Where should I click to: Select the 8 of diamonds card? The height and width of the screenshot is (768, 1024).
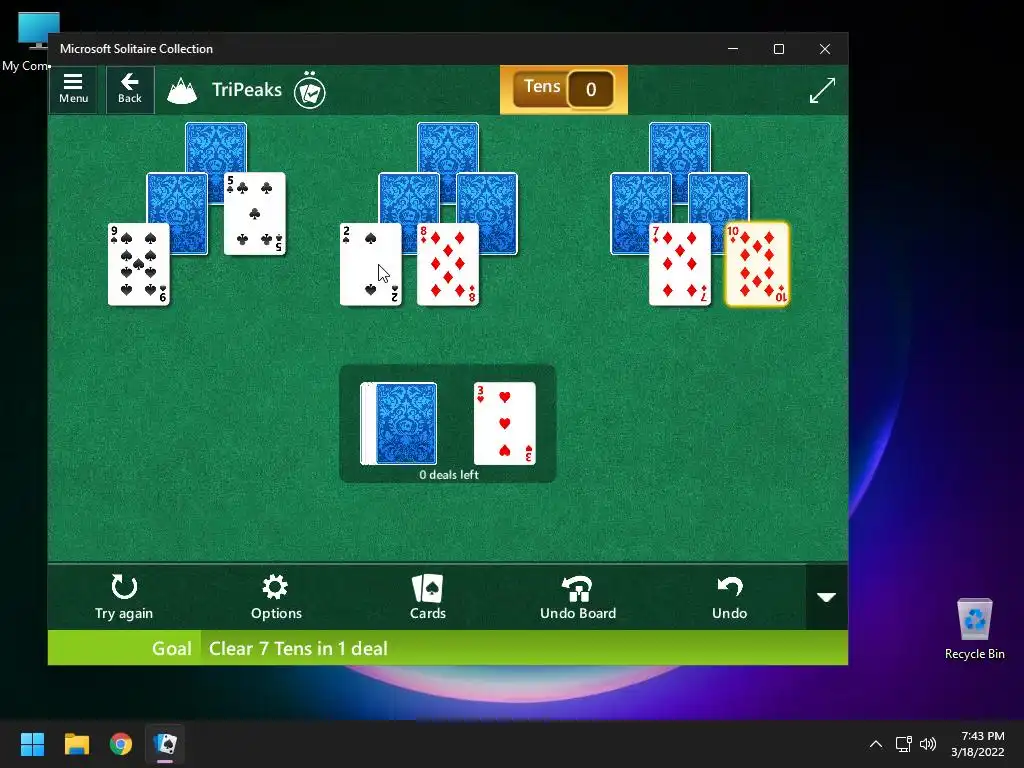pyautogui.click(x=448, y=264)
